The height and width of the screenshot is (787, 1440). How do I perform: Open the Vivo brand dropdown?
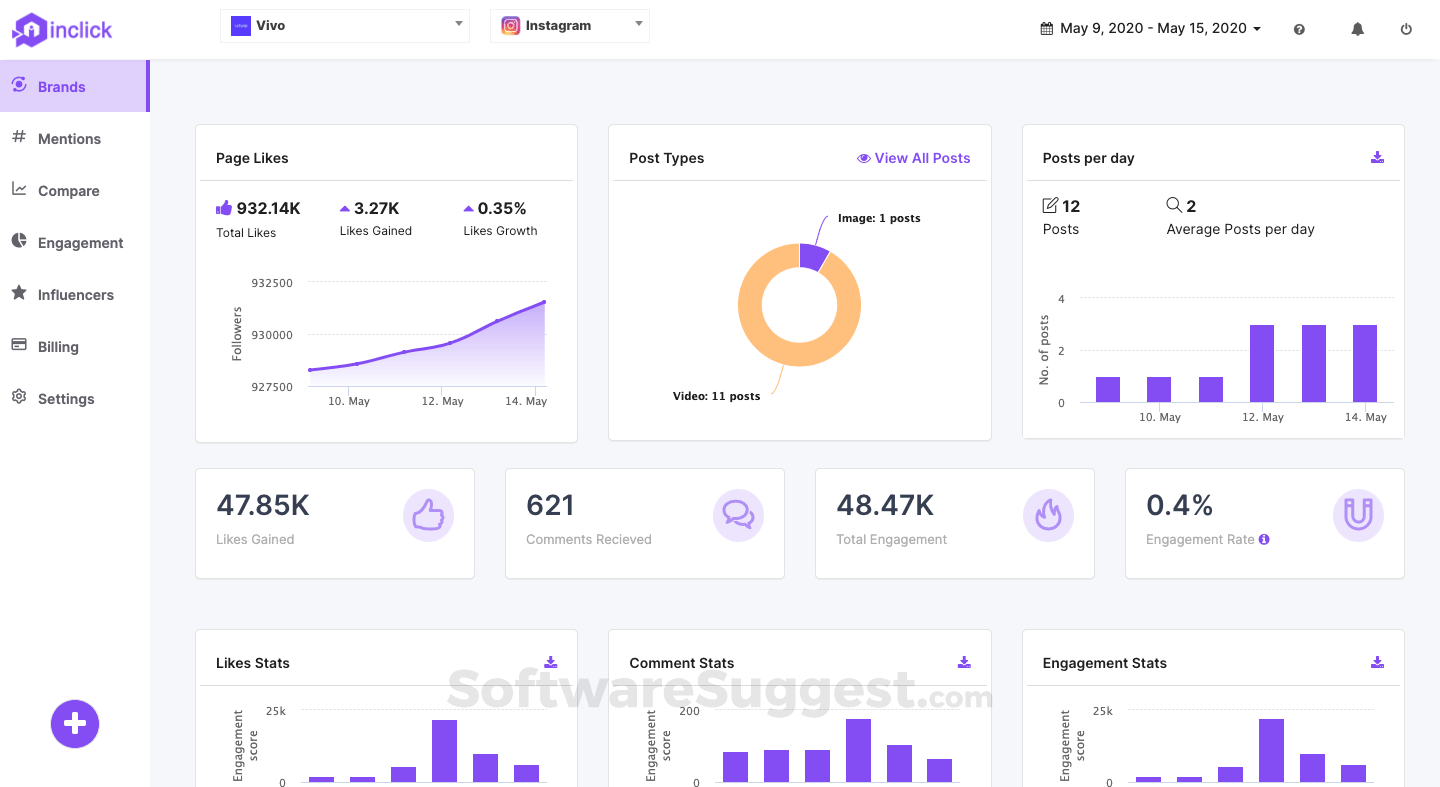345,26
